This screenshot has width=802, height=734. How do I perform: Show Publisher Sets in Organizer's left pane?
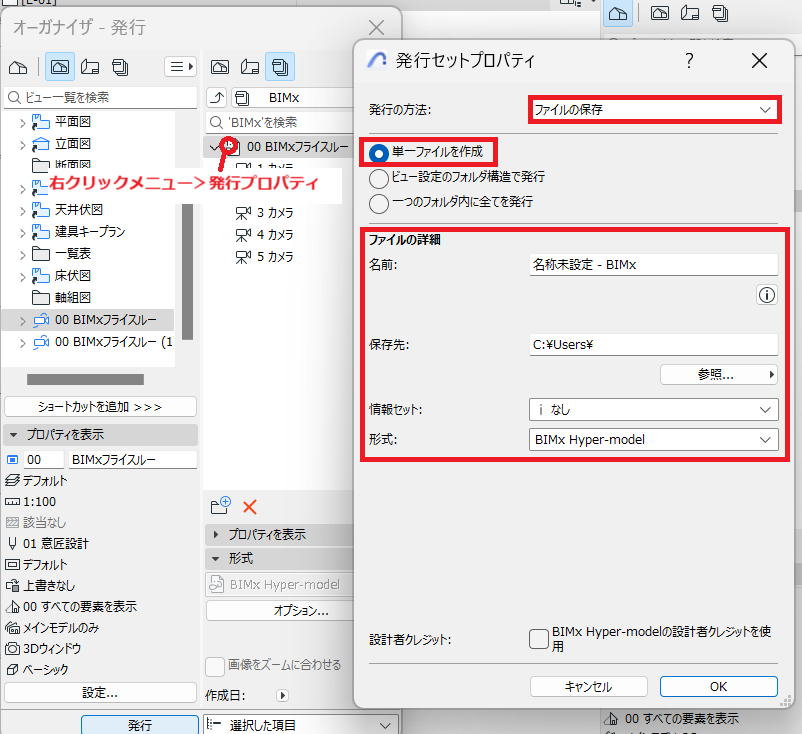point(120,67)
